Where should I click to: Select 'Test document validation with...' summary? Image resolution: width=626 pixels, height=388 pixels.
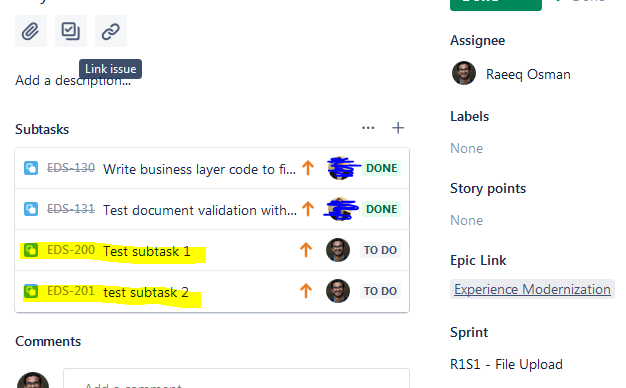(x=200, y=210)
